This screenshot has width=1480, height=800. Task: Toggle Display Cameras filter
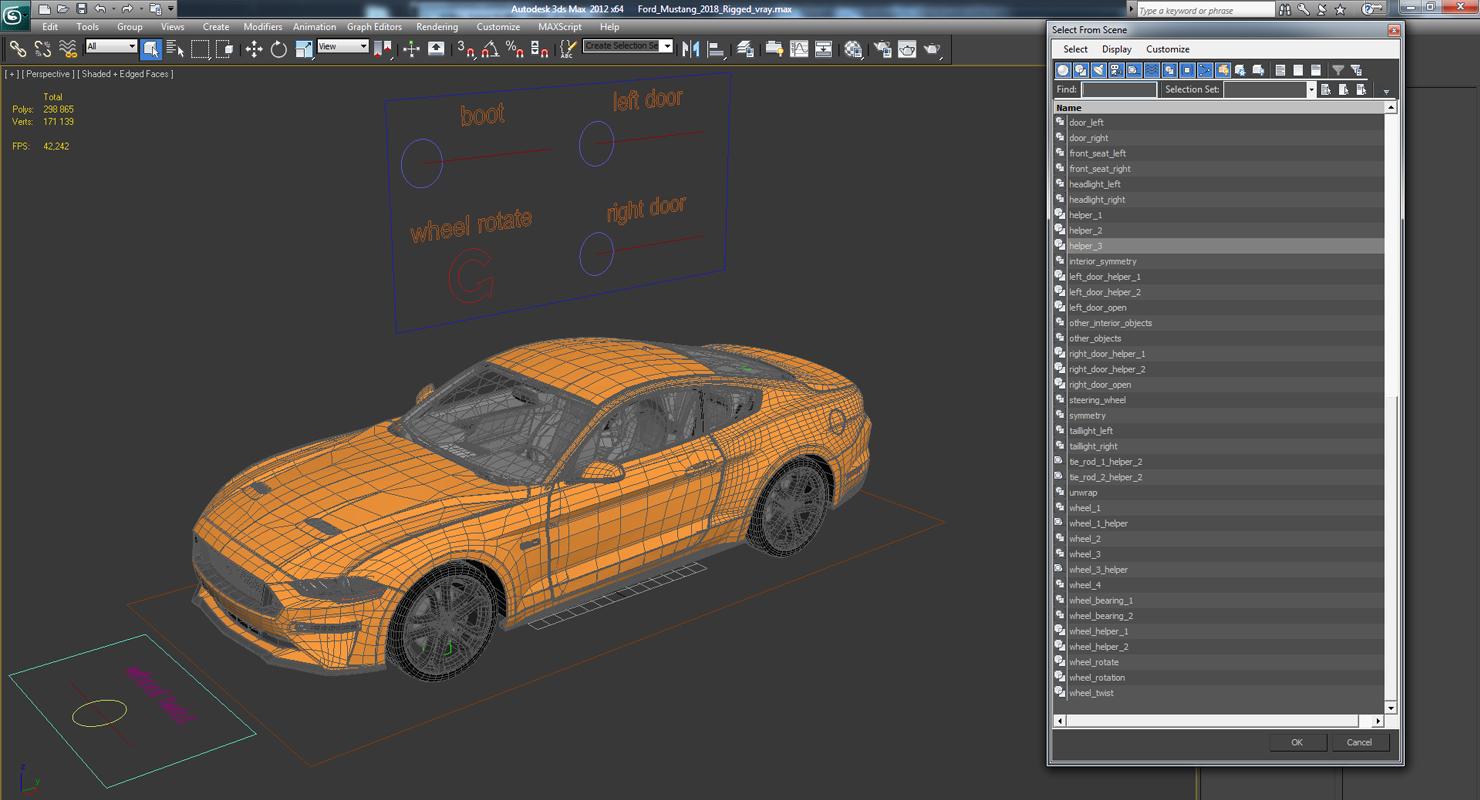(1116, 70)
